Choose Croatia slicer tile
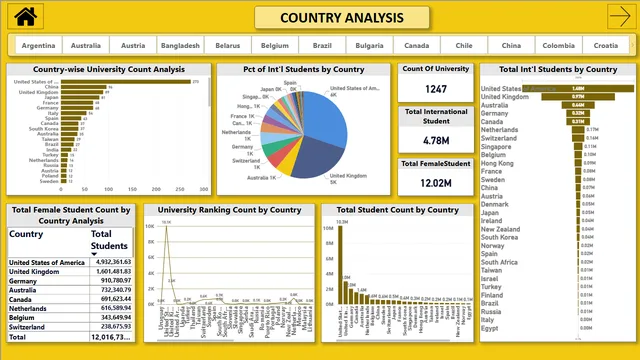The image size is (640, 360). (606, 45)
